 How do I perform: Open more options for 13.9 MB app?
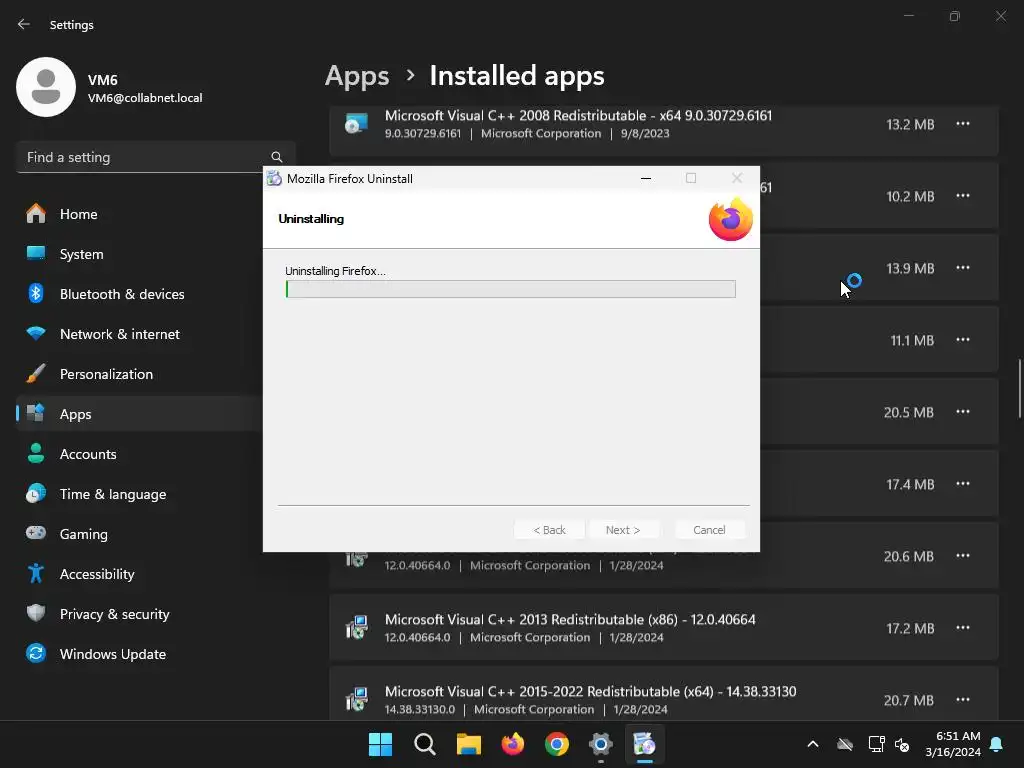(963, 268)
